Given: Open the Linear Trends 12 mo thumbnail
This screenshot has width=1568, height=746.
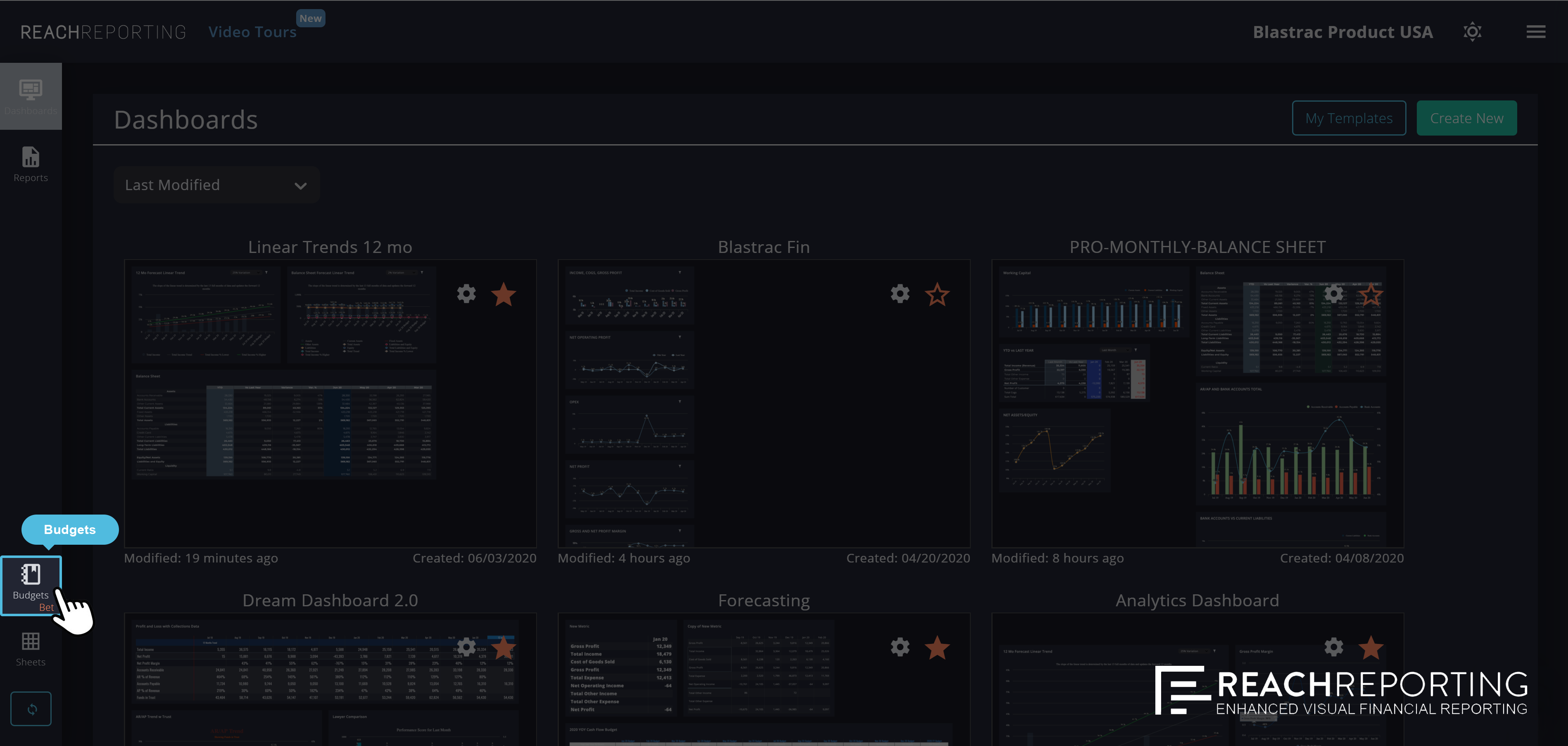Looking at the screenshot, I should tap(330, 404).
